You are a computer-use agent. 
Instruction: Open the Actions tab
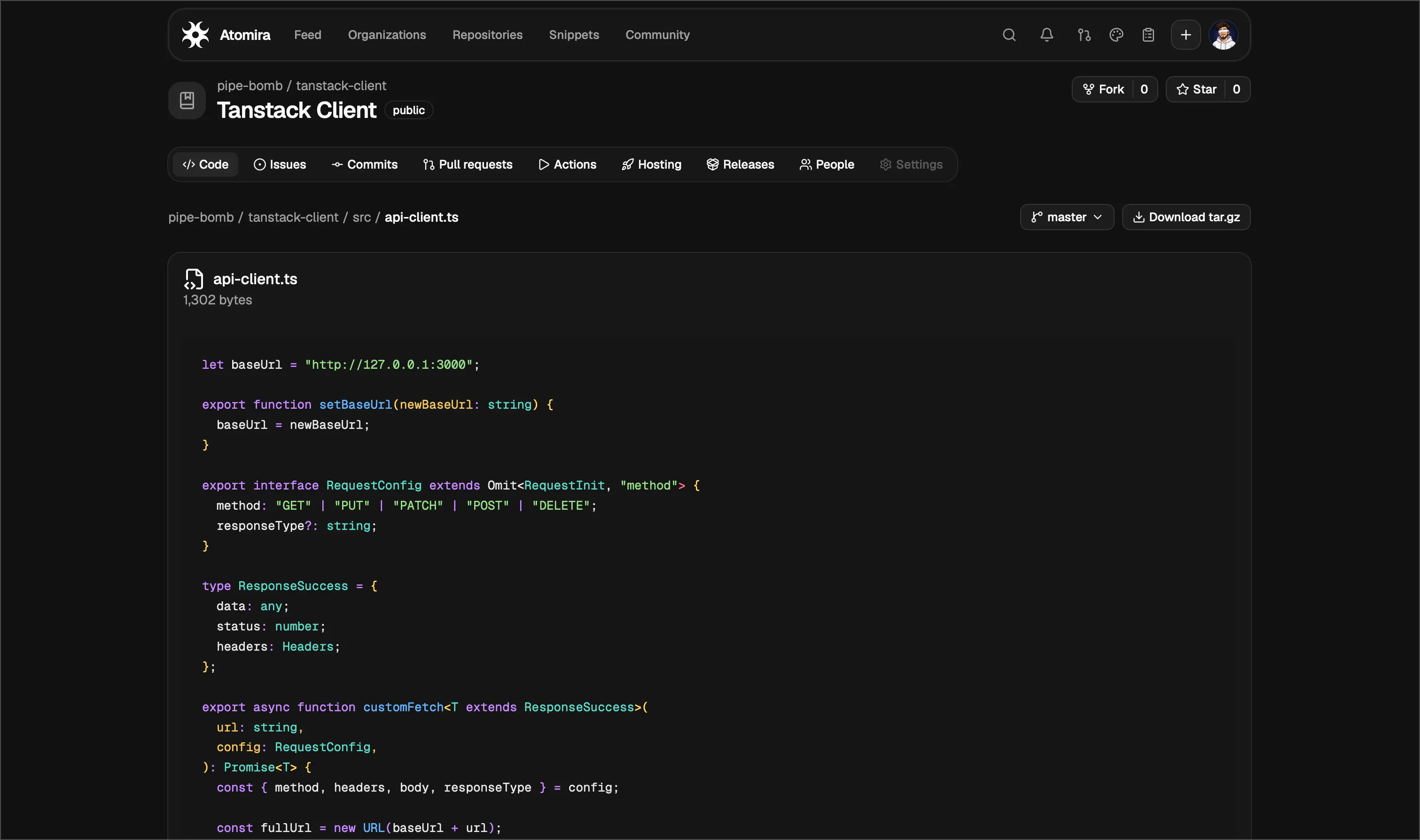(x=567, y=165)
